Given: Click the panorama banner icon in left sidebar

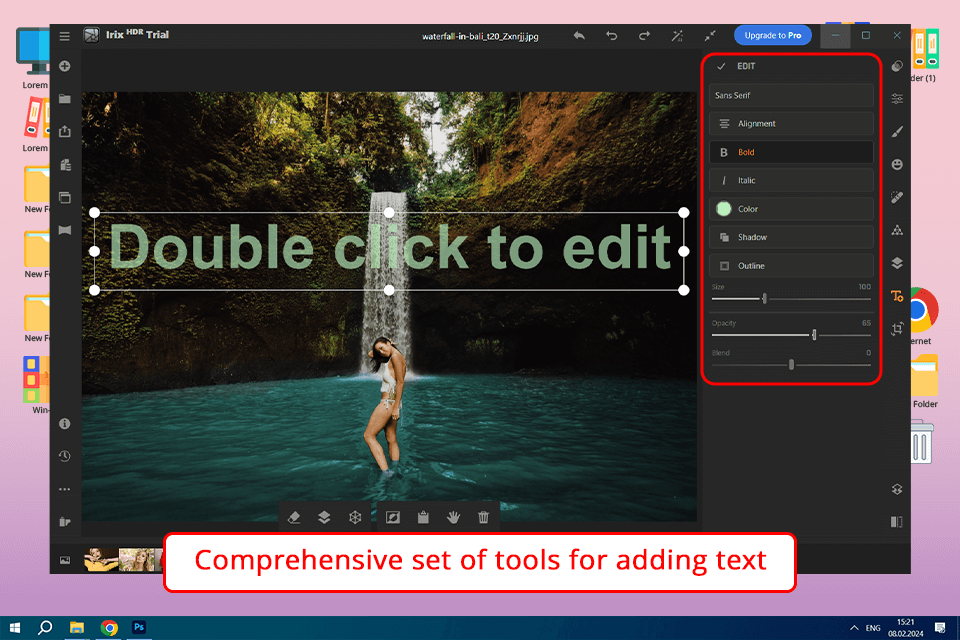Looking at the screenshot, I should coord(64,230).
